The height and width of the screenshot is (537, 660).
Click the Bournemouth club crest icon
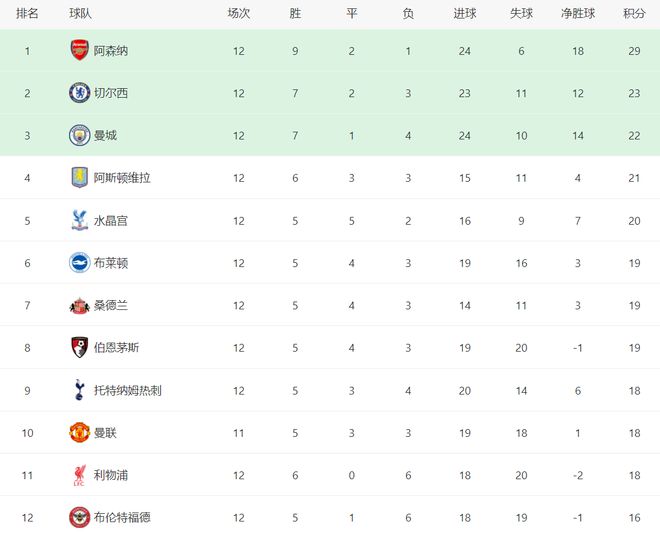tap(79, 347)
